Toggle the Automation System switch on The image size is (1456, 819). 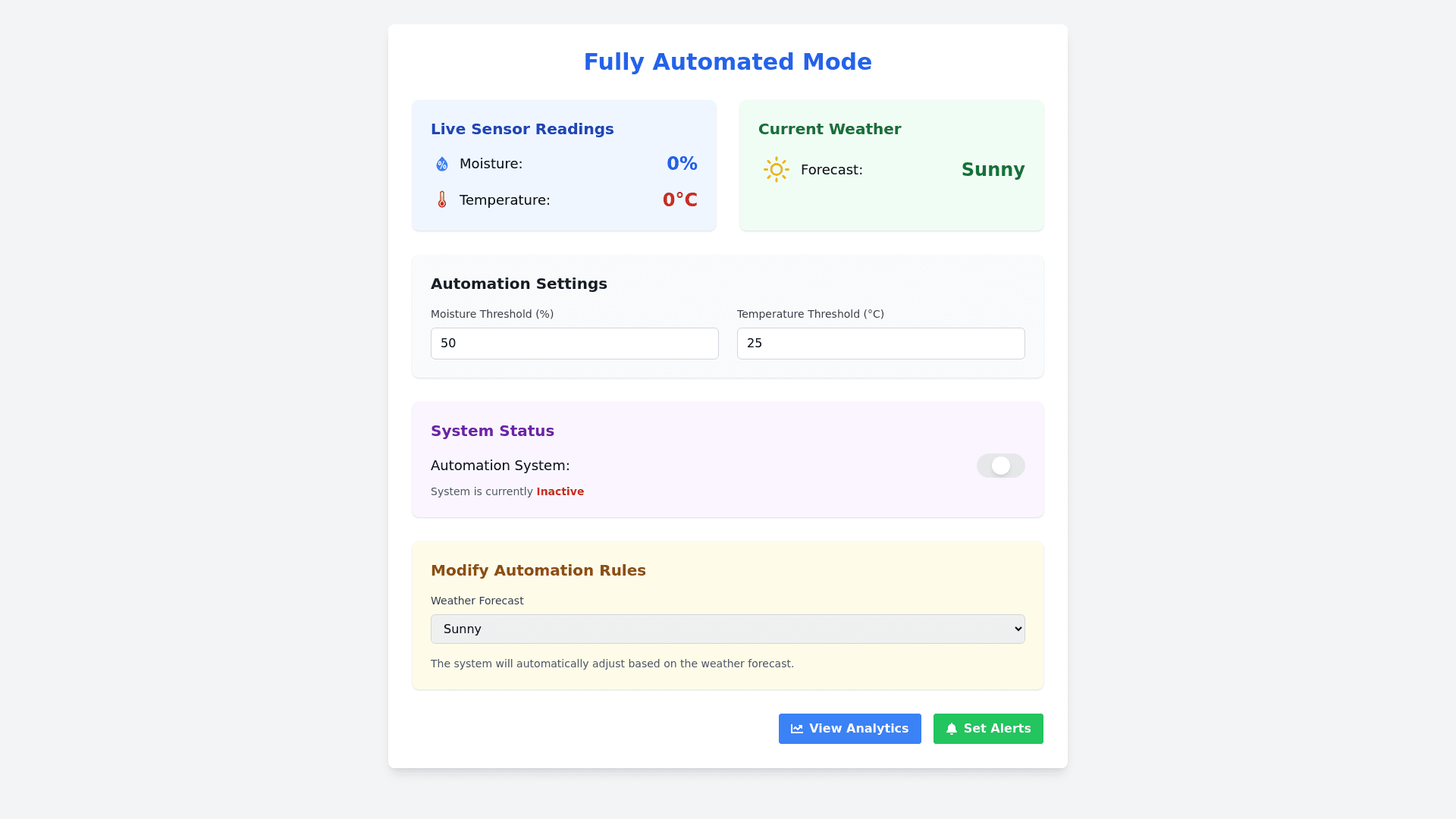1001,466
